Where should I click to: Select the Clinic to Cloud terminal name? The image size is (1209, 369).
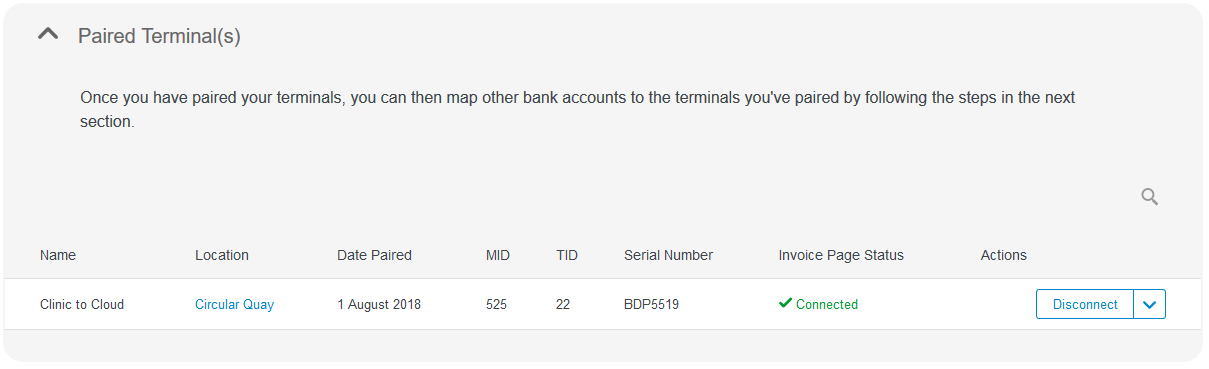coord(82,305)
